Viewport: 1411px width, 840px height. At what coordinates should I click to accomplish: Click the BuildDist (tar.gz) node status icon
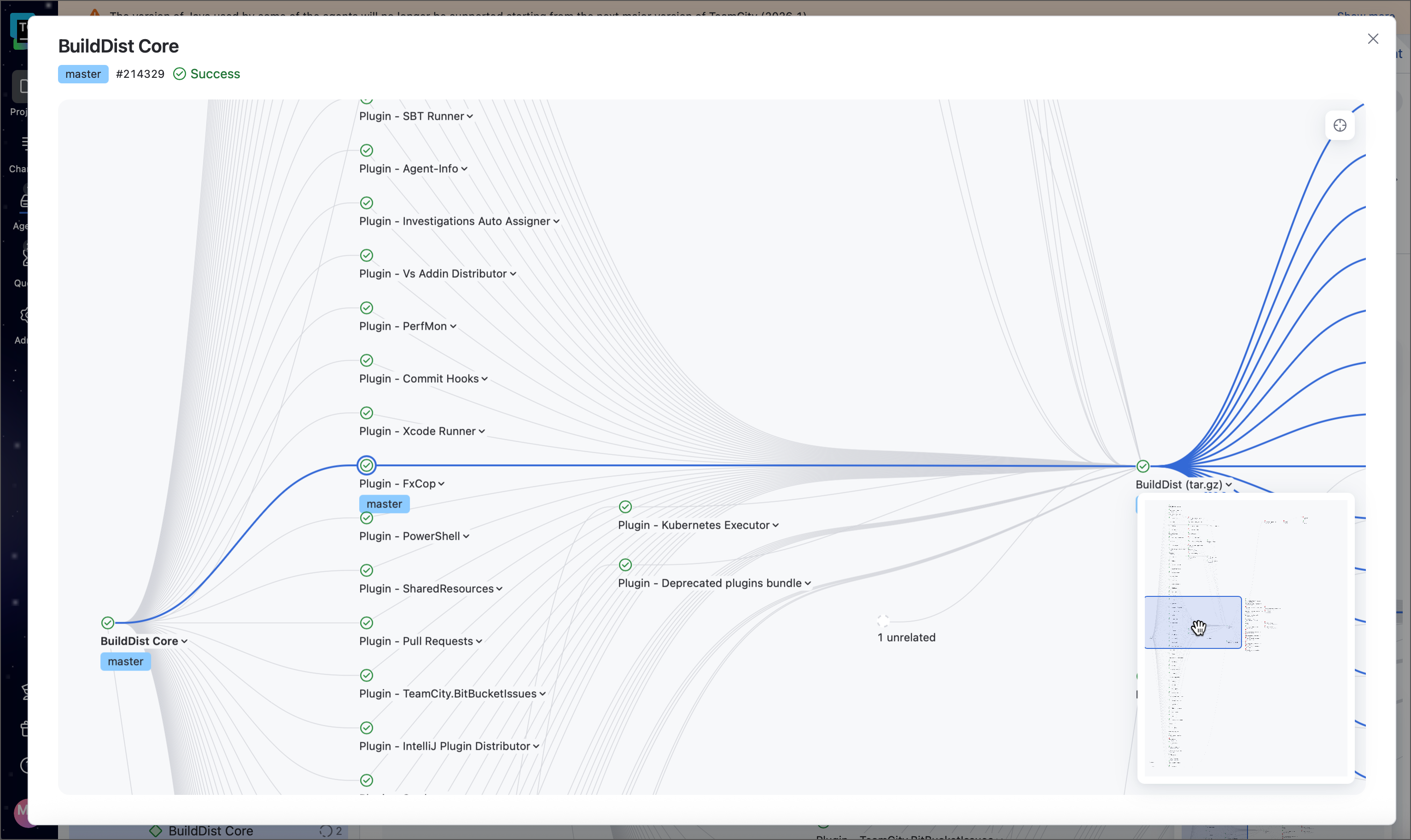(x=1143, y=467)
